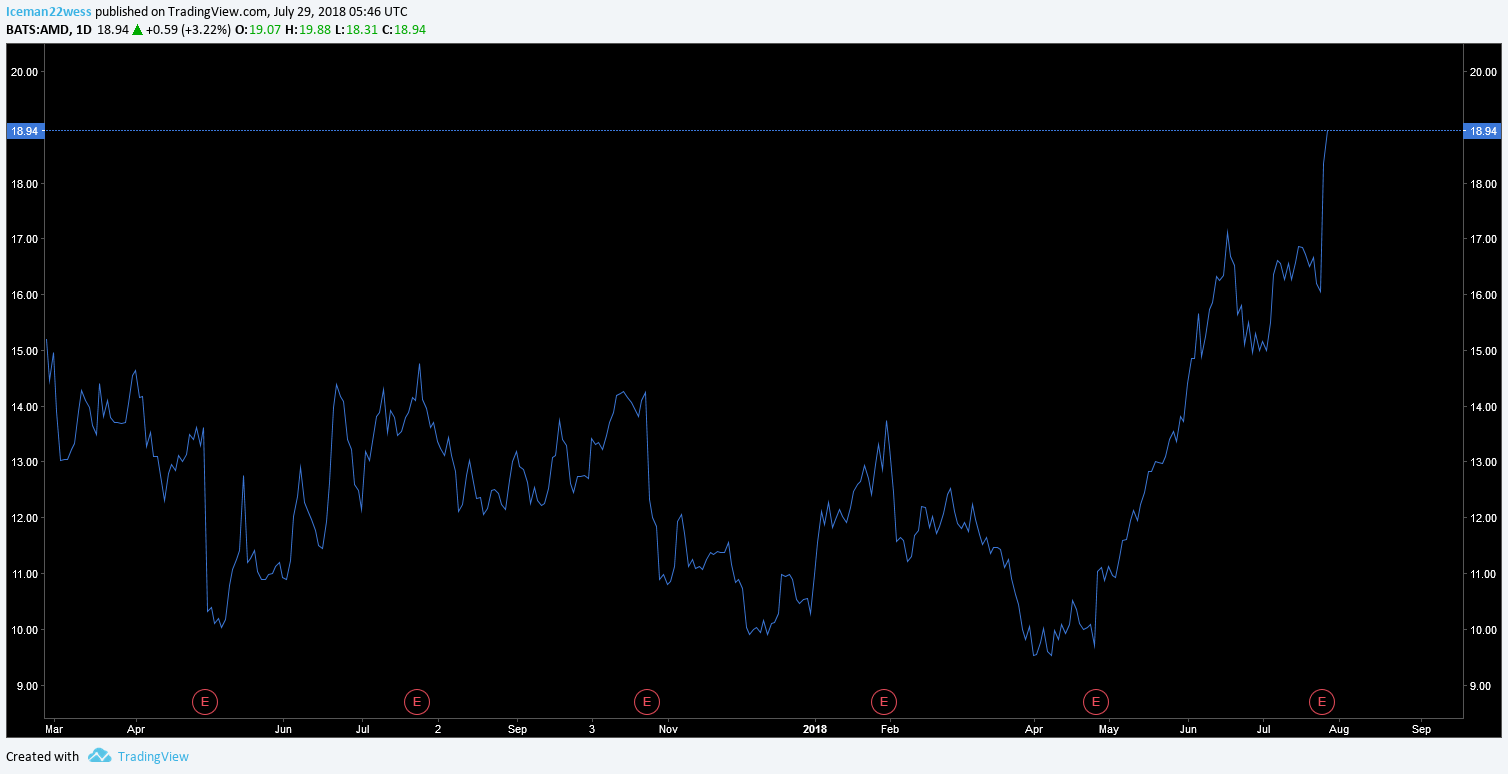Viewport: 1508px width, 774px height.
Task: Click the '2' label on the time axis
Action: pyautogui.click(x=438, y=729)
